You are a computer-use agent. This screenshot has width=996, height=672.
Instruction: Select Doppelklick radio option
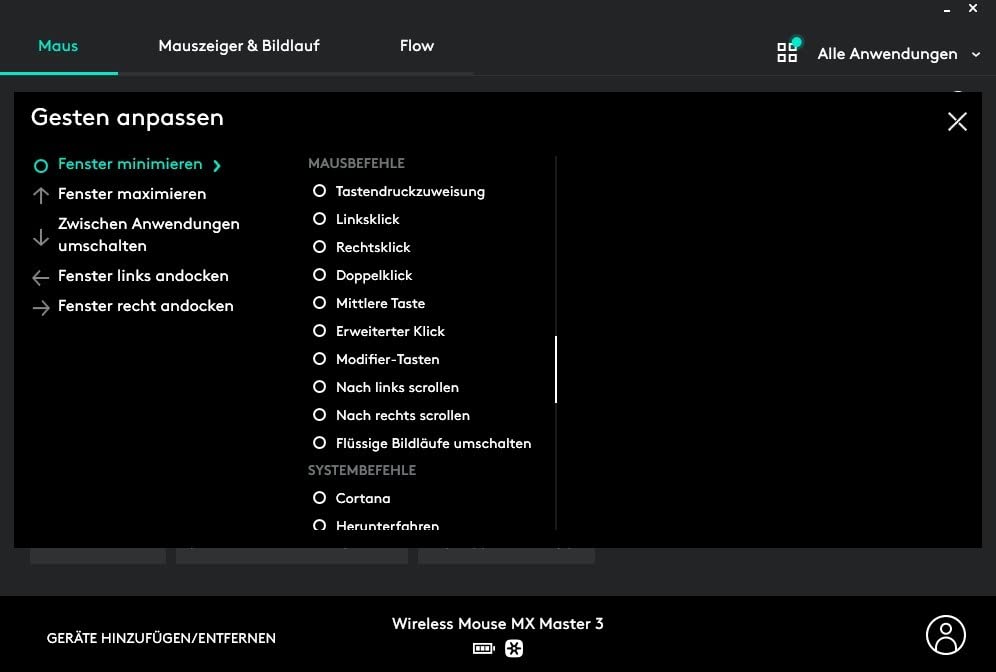pyautogui.click(x=320, y=274)
